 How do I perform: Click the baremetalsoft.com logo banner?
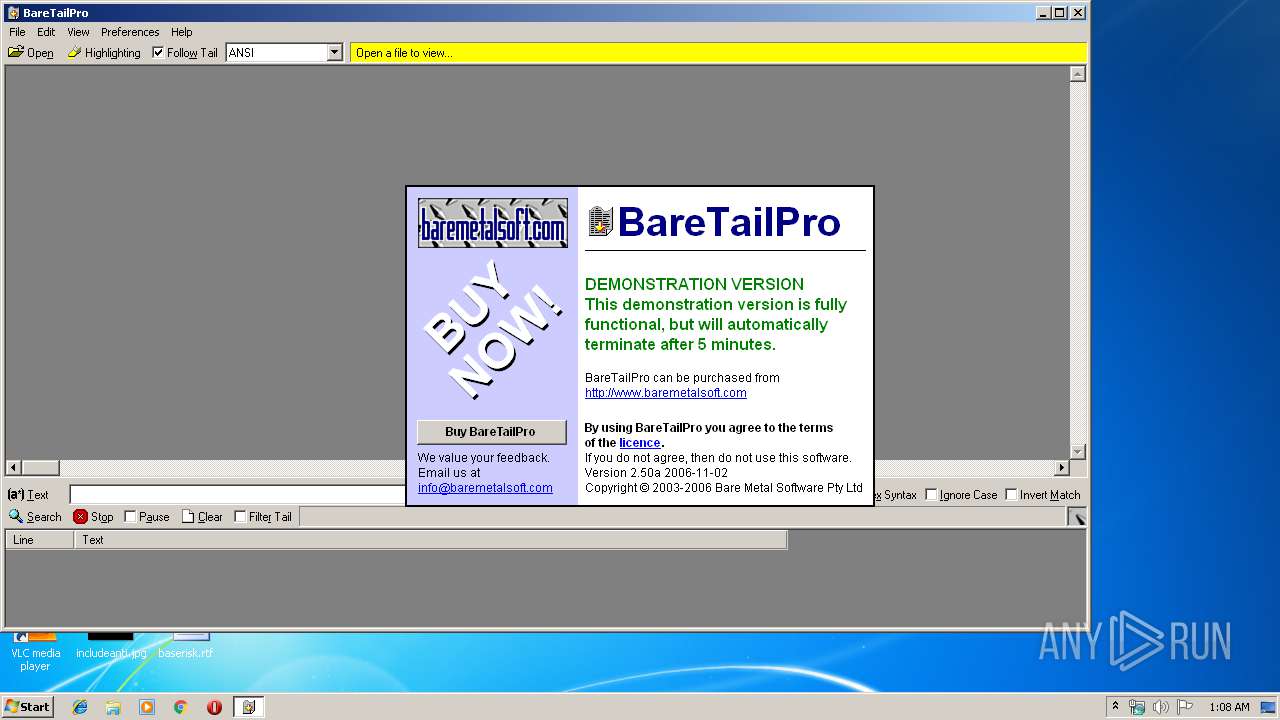coord(492,223)
